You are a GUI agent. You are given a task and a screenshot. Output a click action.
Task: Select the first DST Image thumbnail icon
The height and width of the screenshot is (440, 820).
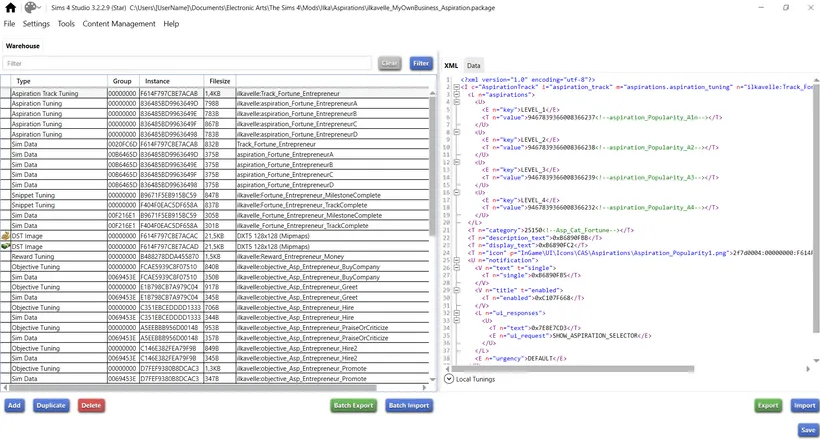[6, 236]
